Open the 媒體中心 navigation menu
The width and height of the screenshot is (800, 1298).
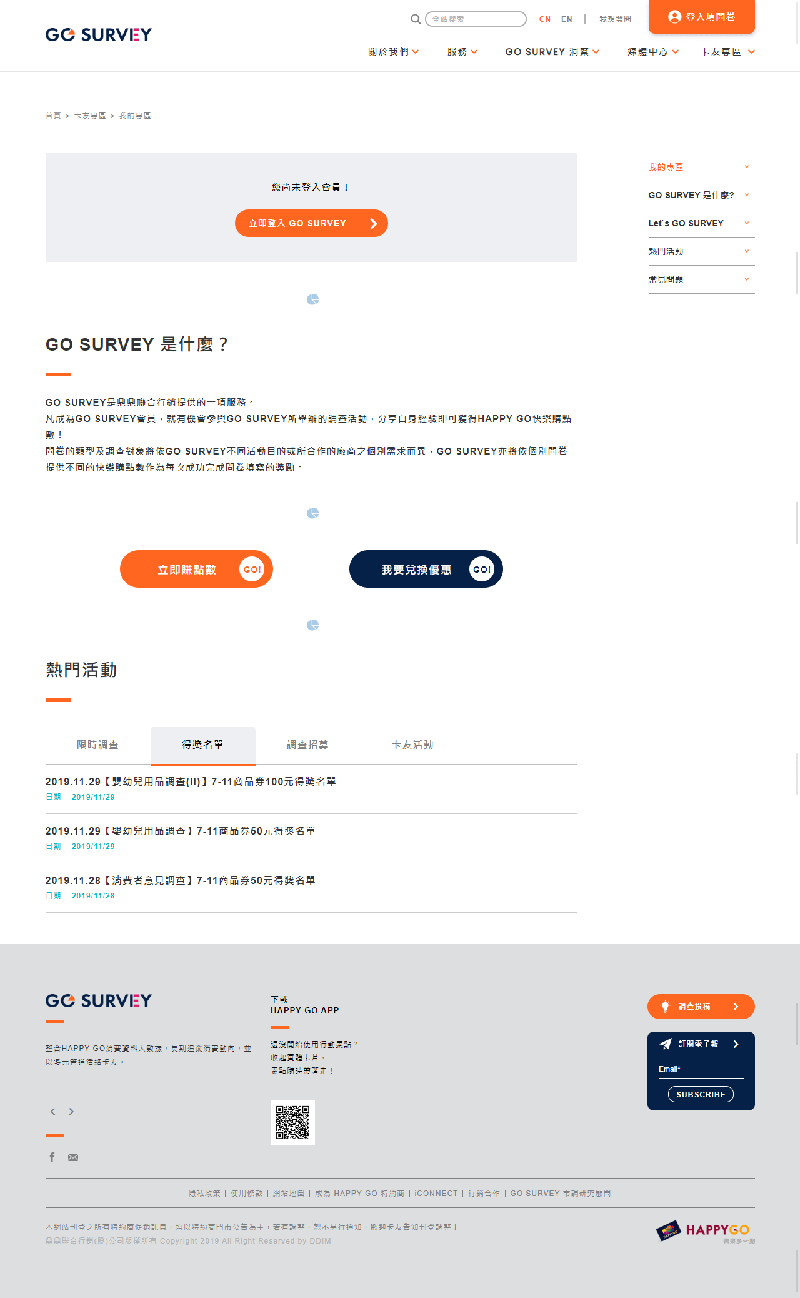[647, 51]
